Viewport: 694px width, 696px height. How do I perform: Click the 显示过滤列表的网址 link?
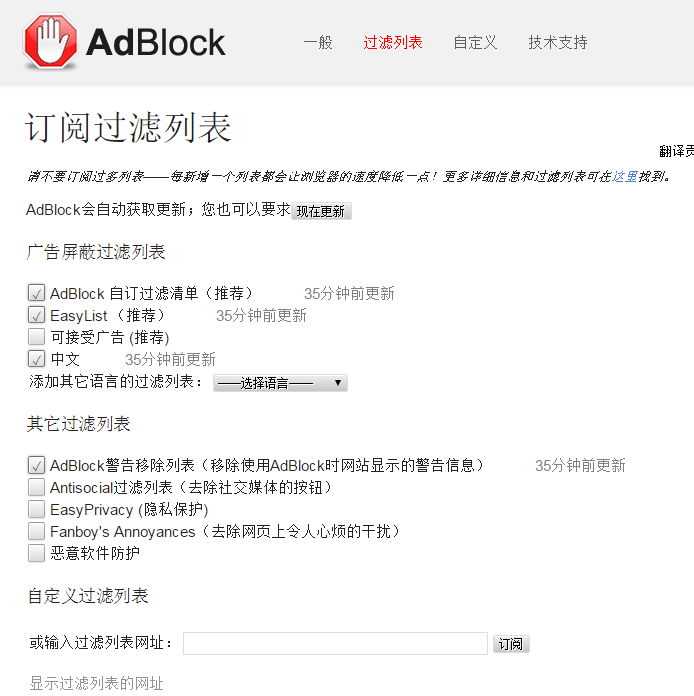coord(96,684)
